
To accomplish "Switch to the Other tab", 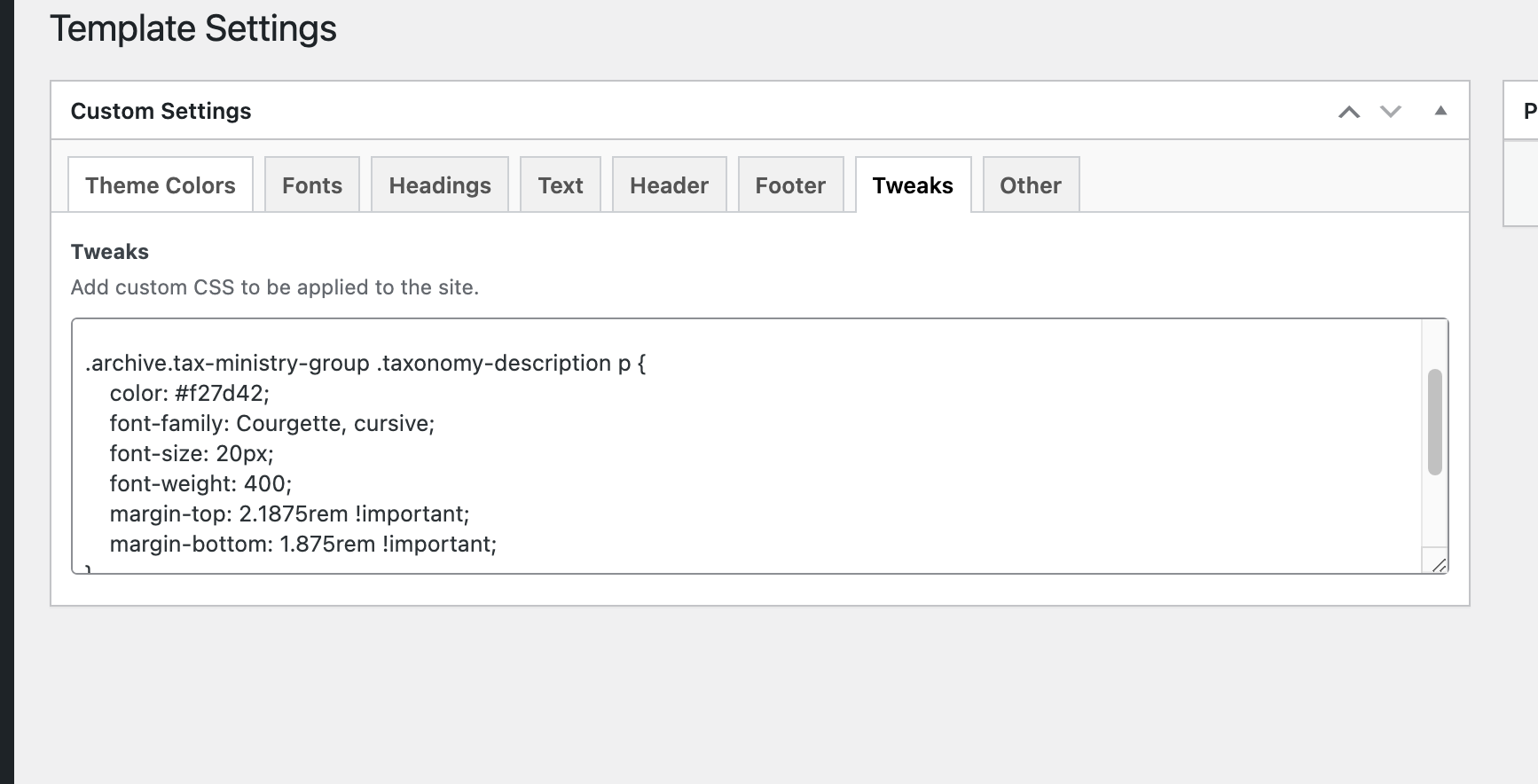I will [1031, 185].
